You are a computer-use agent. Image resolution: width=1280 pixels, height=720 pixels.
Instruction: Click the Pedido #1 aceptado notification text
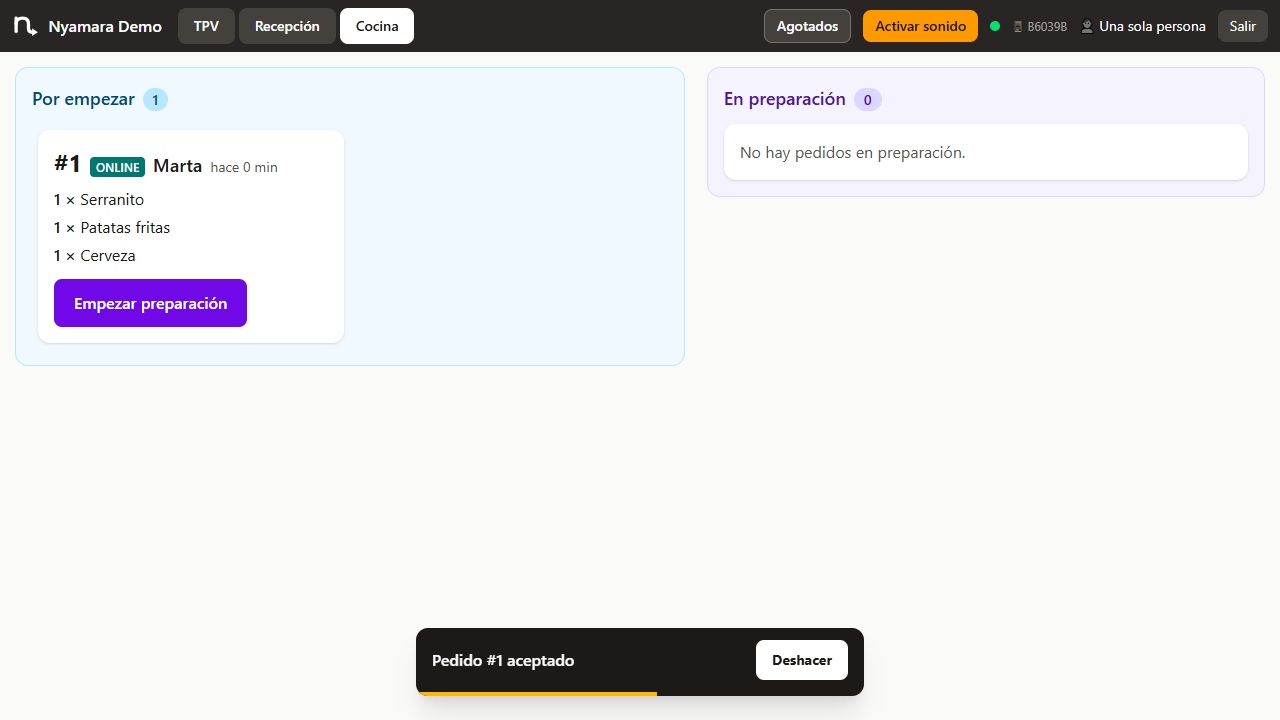click(x=503, y=661)
